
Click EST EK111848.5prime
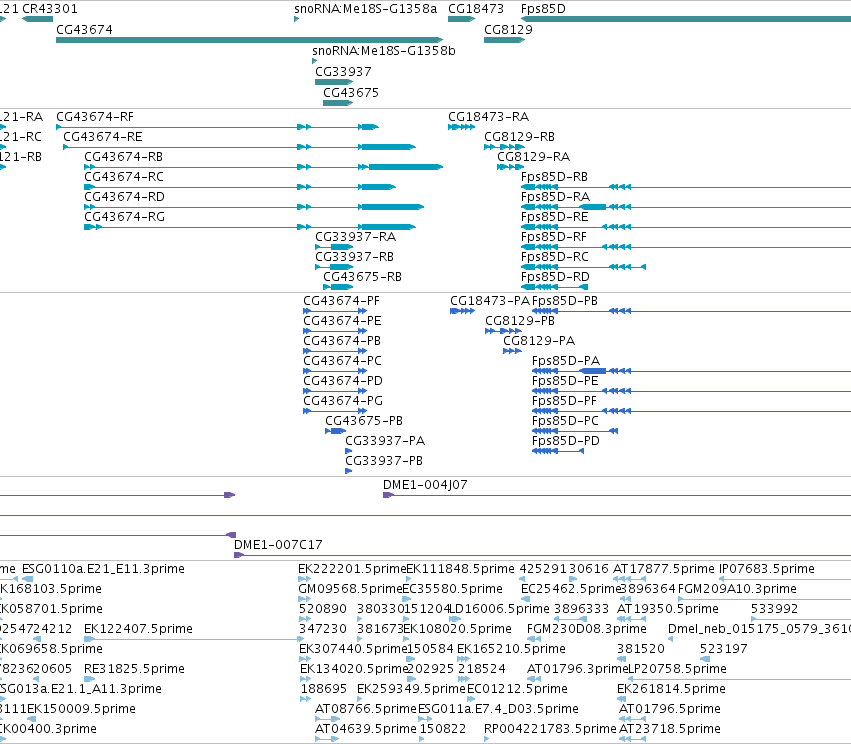click(x=460, y=569)
